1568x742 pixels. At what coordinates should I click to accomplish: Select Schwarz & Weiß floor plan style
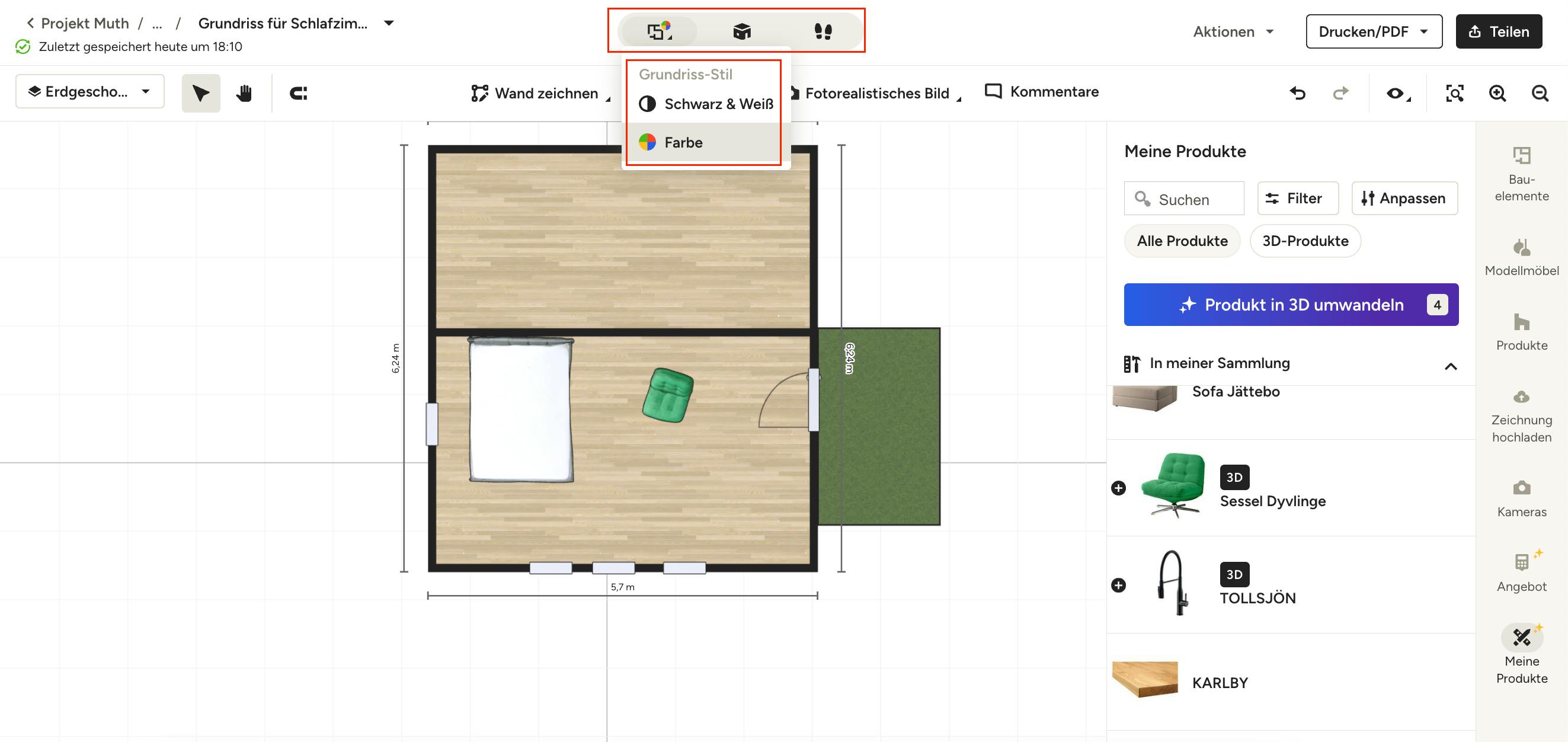click(x=706, y=104)
